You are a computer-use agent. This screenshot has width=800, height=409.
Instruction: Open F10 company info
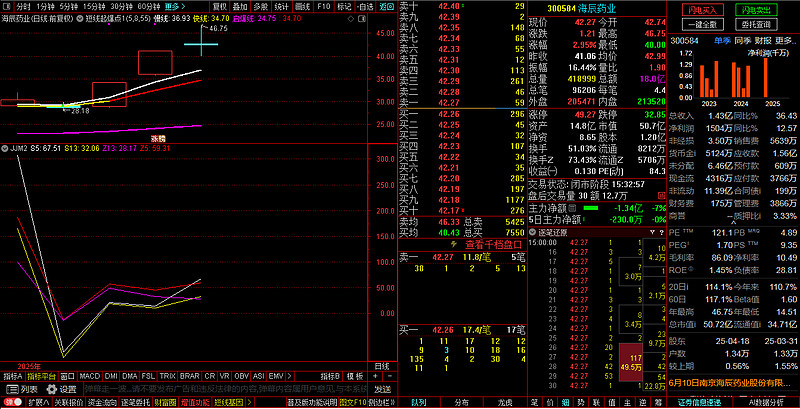click(x=323, y=7)
